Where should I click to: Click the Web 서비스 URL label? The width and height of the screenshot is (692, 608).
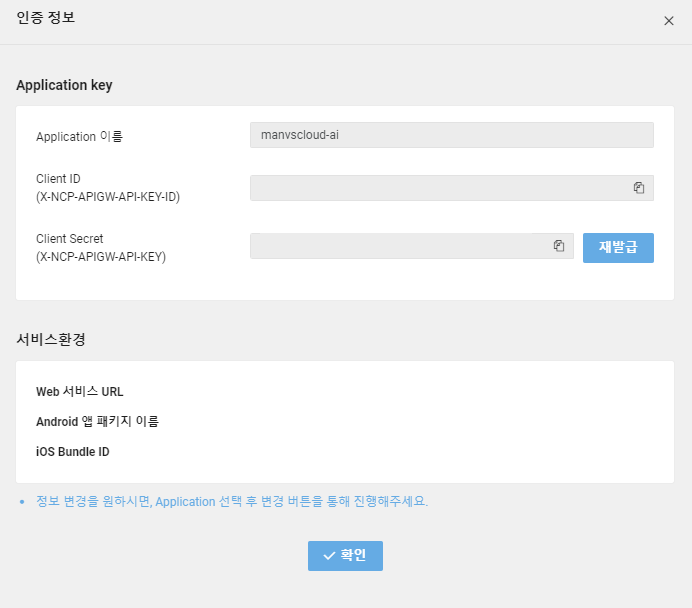[80, 392]
